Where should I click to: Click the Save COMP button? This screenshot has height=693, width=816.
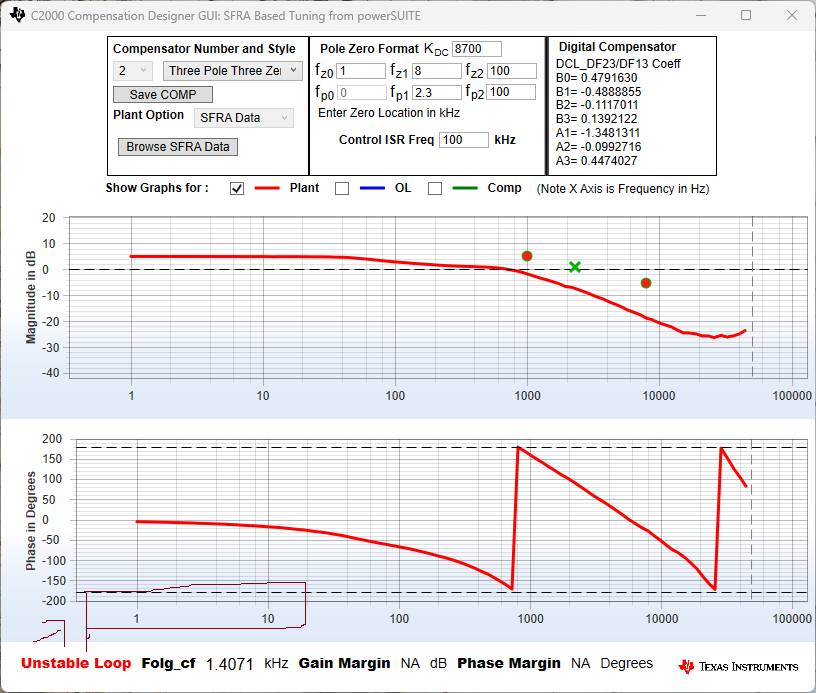pos(163,95)
